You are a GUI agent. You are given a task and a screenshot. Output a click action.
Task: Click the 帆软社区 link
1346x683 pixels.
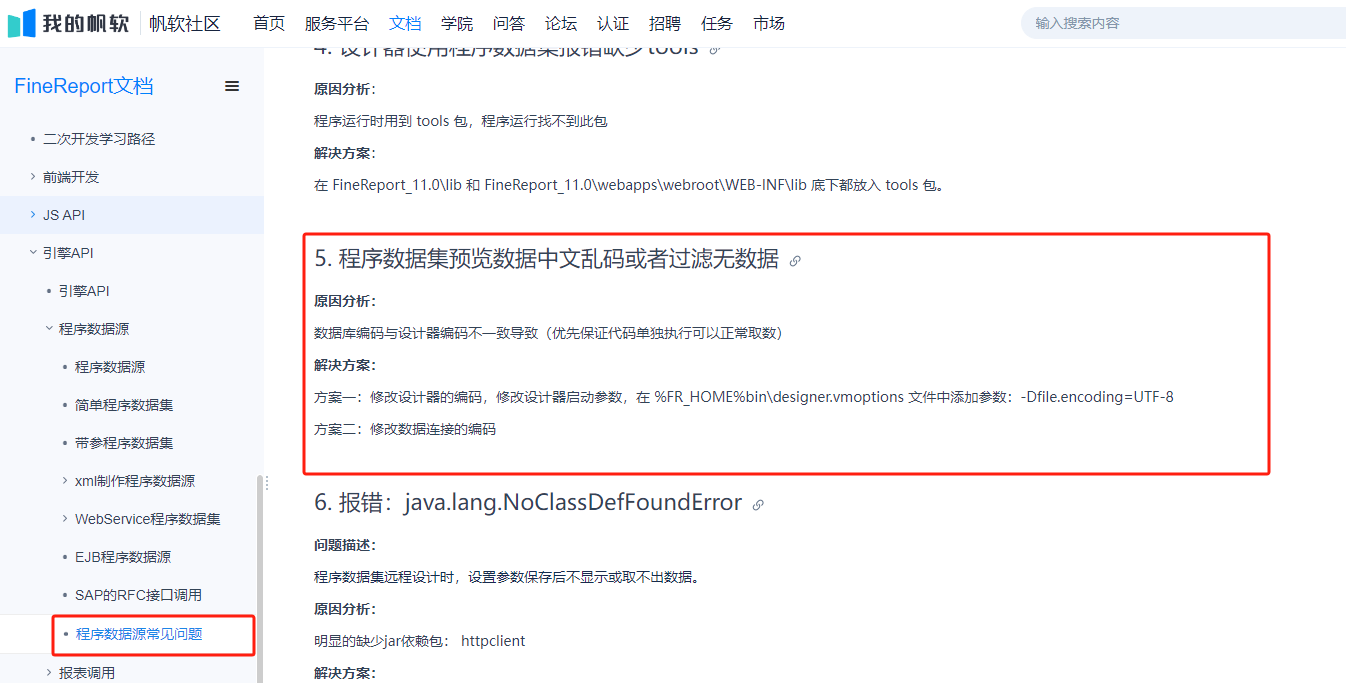point(185,23)
